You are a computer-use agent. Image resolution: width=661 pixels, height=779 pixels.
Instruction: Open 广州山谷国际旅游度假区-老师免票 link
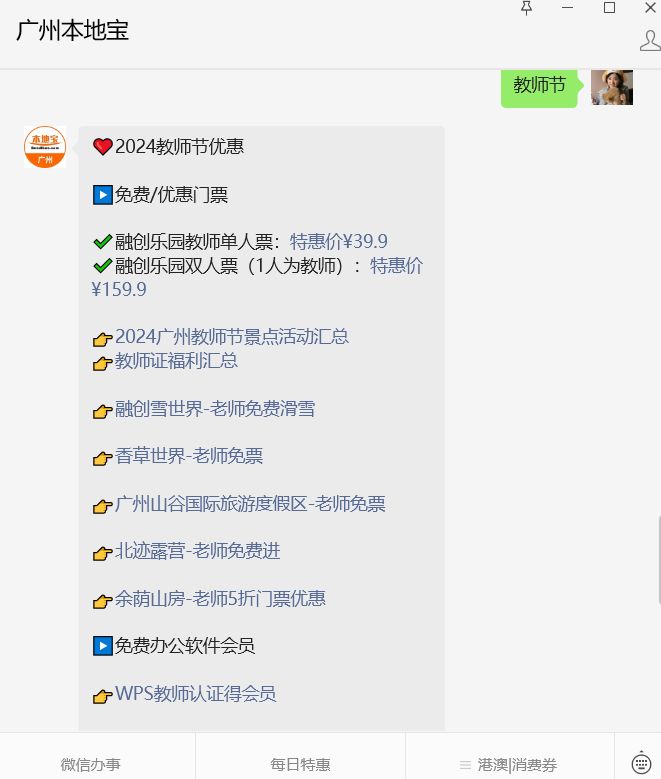(x=250, y=504)
